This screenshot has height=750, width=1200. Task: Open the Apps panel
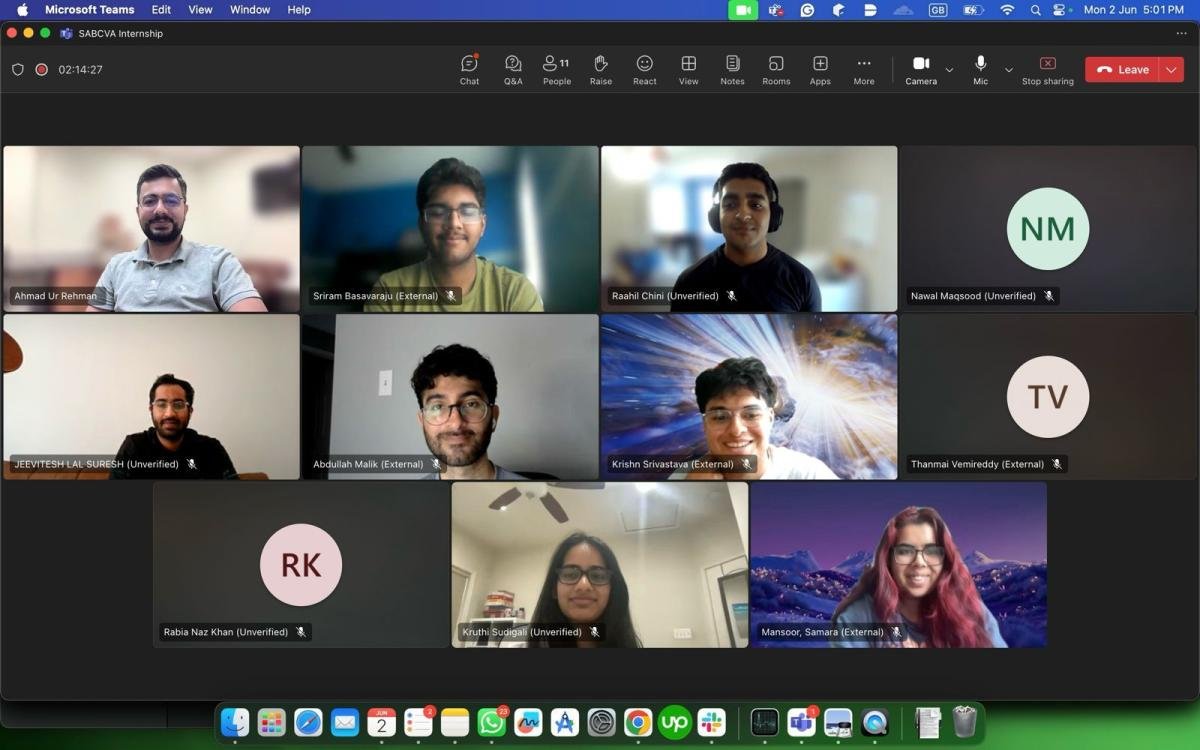point(820,69)
